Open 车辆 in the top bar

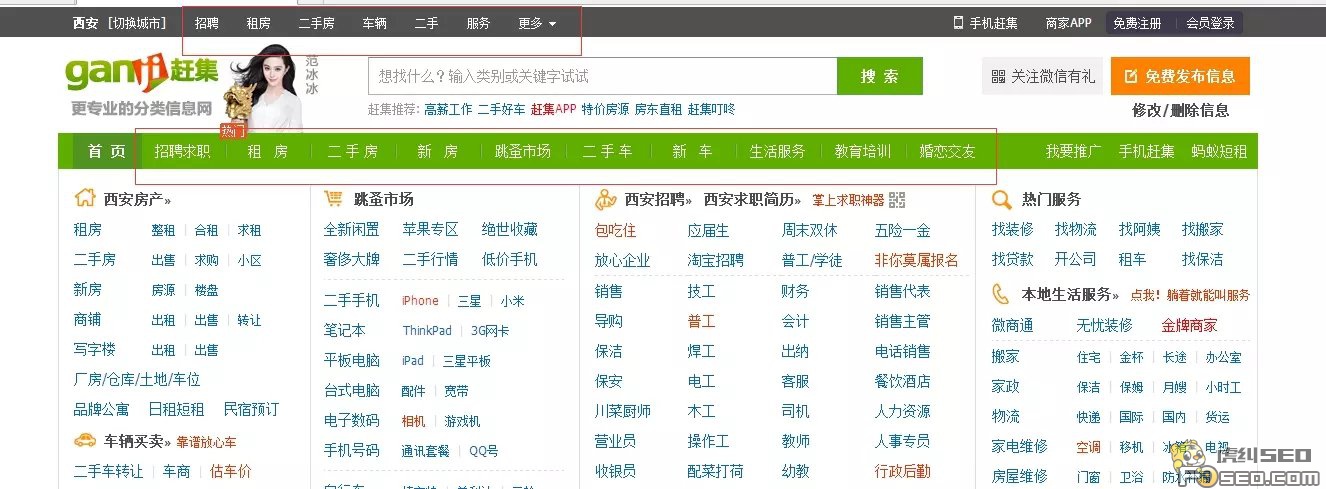pyautogui.click(x=375, y=23)
